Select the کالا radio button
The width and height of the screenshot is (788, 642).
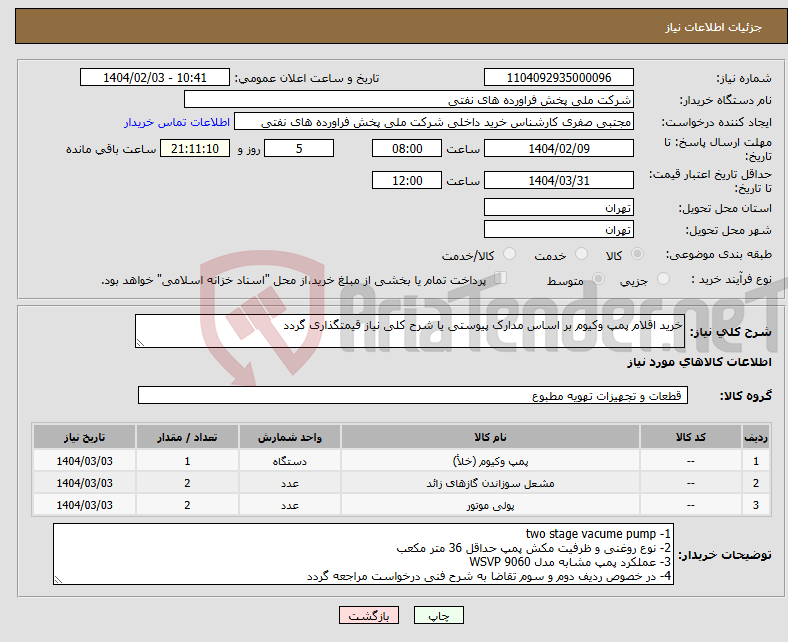[x=637, y=254]
